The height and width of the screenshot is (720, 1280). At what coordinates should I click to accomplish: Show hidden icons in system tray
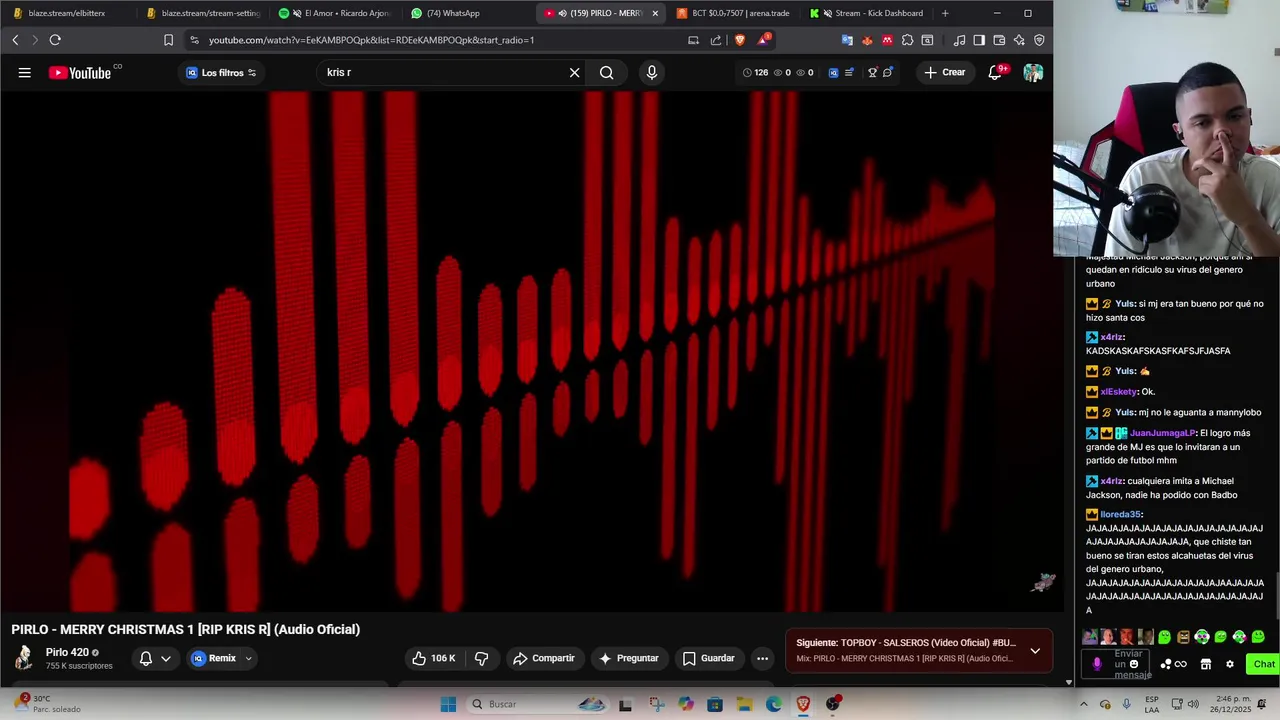click(x=1083, y=704)
